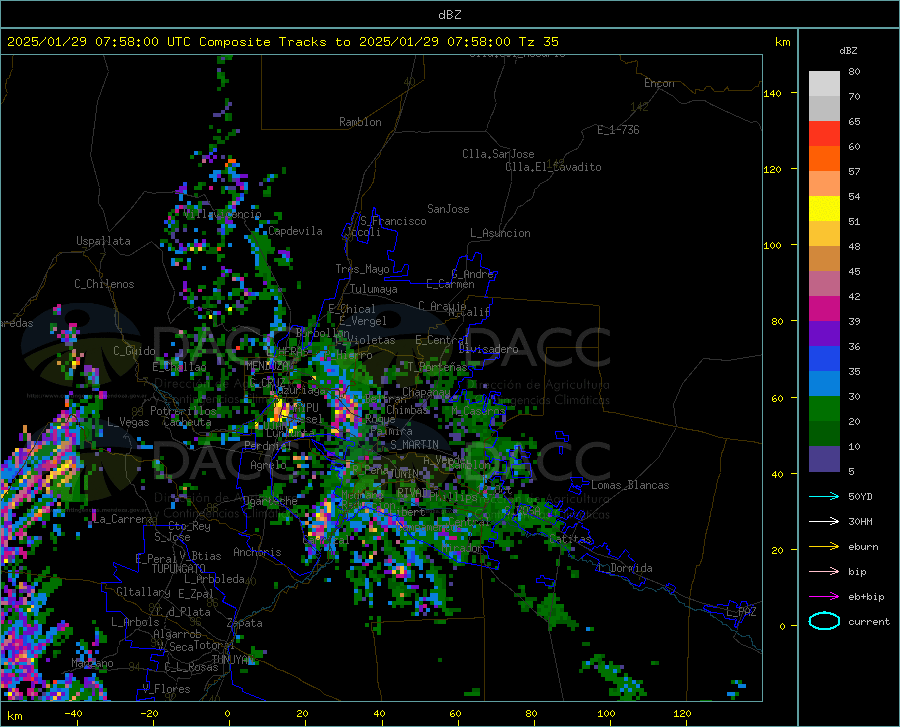This screenshot has width=900, height=727.
Task: Select the bright yellow legend swatch
Action: [x=824, y=209]
